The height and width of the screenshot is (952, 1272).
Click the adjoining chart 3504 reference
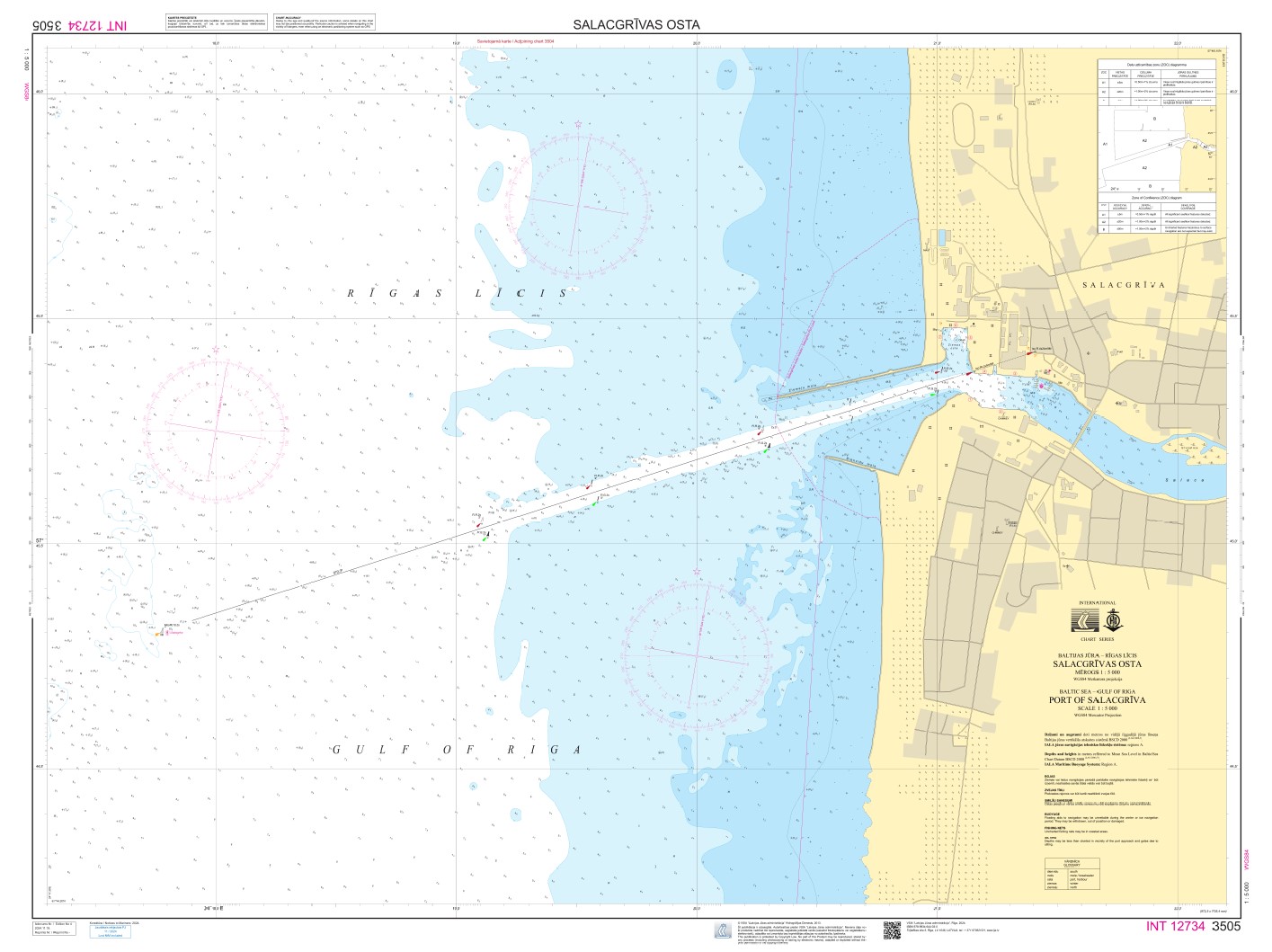(x=515, y=41)
